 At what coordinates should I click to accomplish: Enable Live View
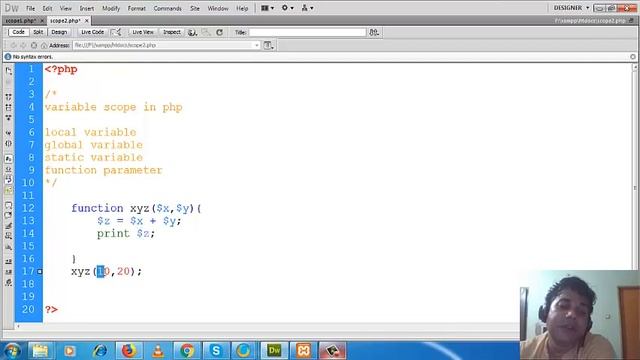(143, 32)
